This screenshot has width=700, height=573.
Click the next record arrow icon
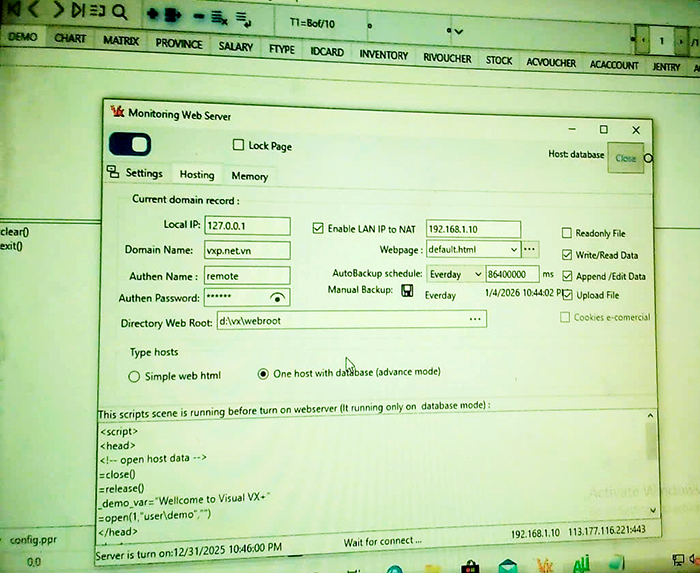(x=58, y=11)
